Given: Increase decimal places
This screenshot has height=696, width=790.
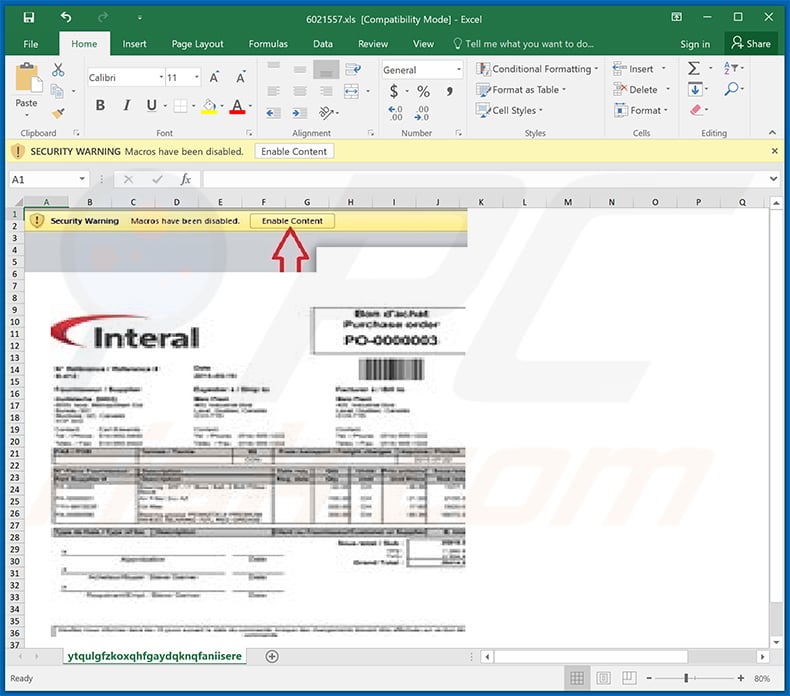Looking at the screenshot, I should point(396,113).
